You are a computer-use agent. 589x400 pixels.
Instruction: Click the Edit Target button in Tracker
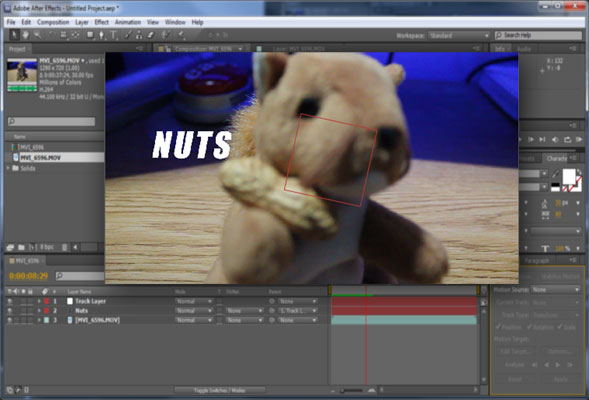point(516,352)
